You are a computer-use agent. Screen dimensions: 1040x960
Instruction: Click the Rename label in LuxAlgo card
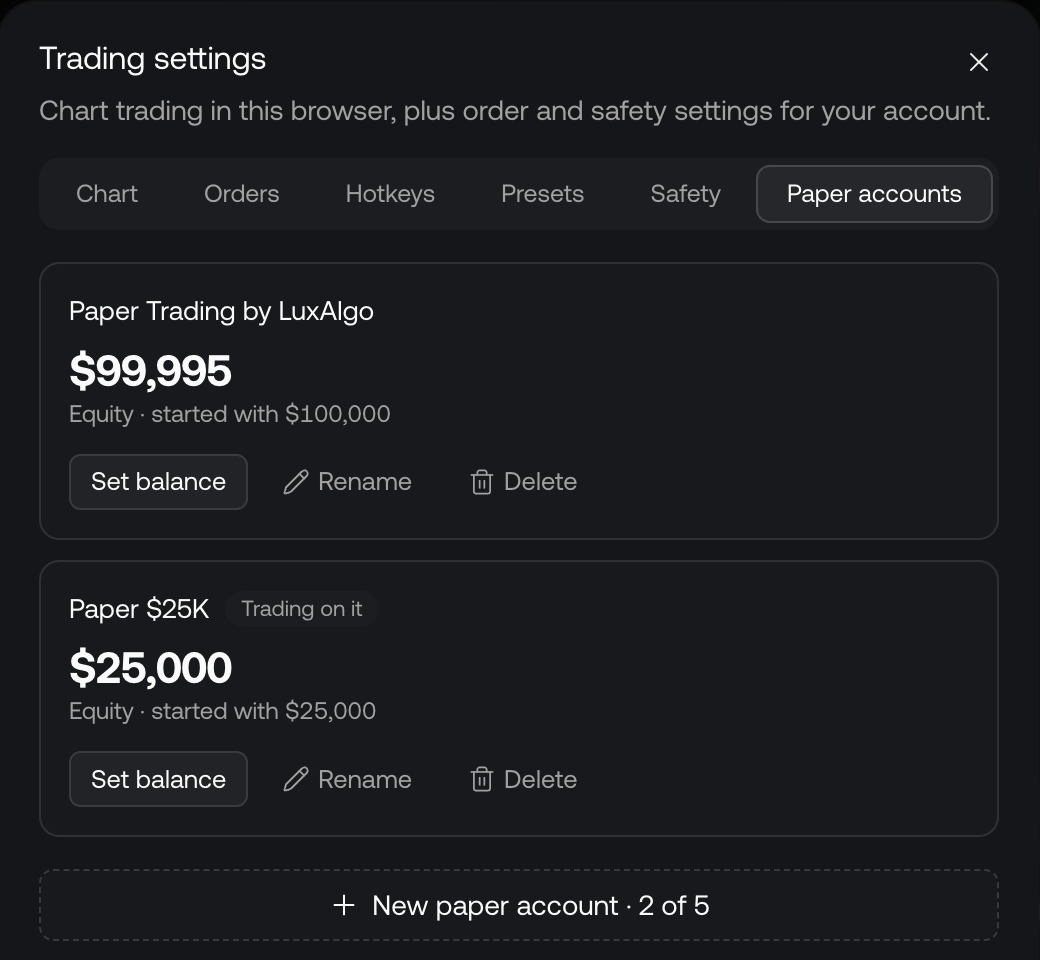click(x=365, y=482)
